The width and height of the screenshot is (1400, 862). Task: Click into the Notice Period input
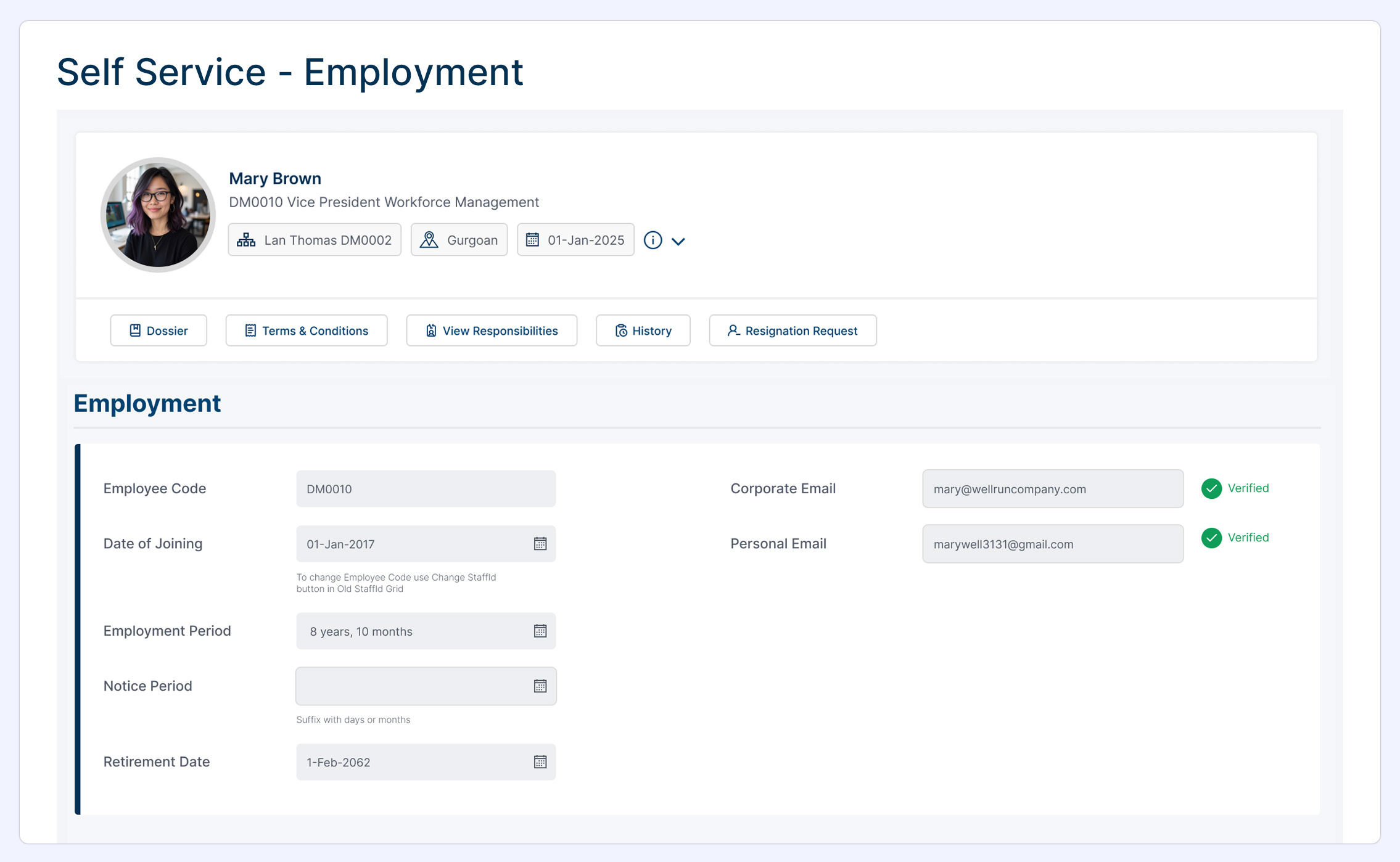pos(410,686)
